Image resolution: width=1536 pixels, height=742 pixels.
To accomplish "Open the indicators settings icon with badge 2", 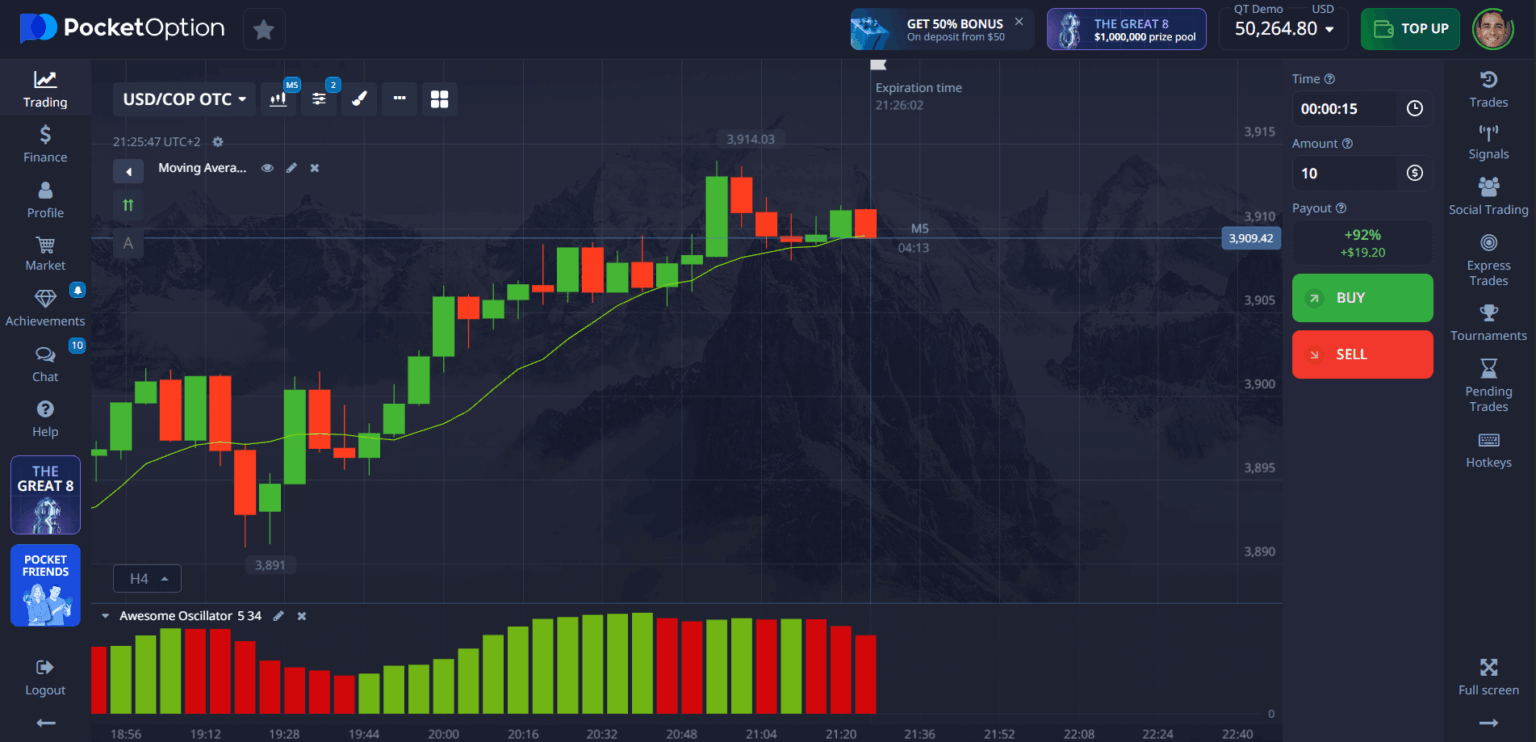I will (x=319, y=98).
